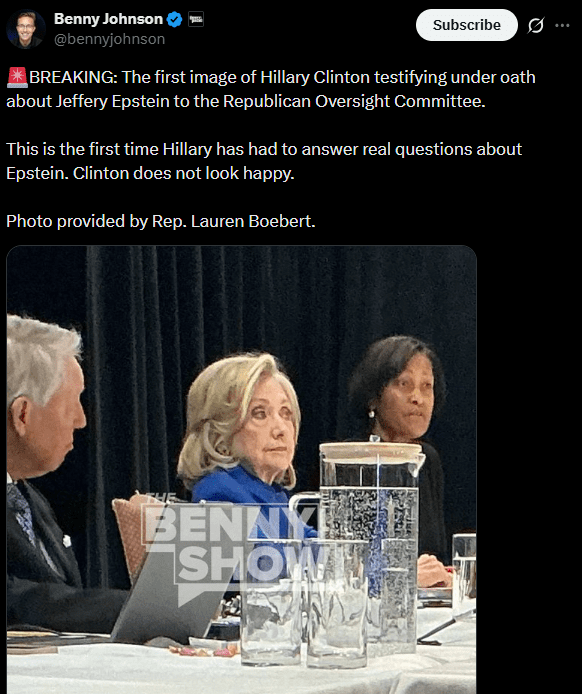582x694 pixels.
Task: Click the red siren emoji before BREAKING
Action: click(17, 77)
